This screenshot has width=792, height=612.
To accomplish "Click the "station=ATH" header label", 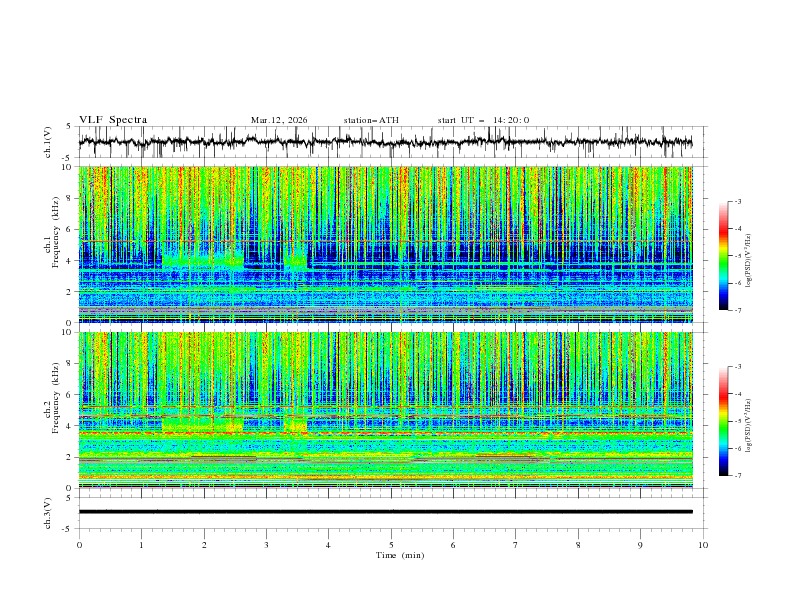I will click(371, 120).
